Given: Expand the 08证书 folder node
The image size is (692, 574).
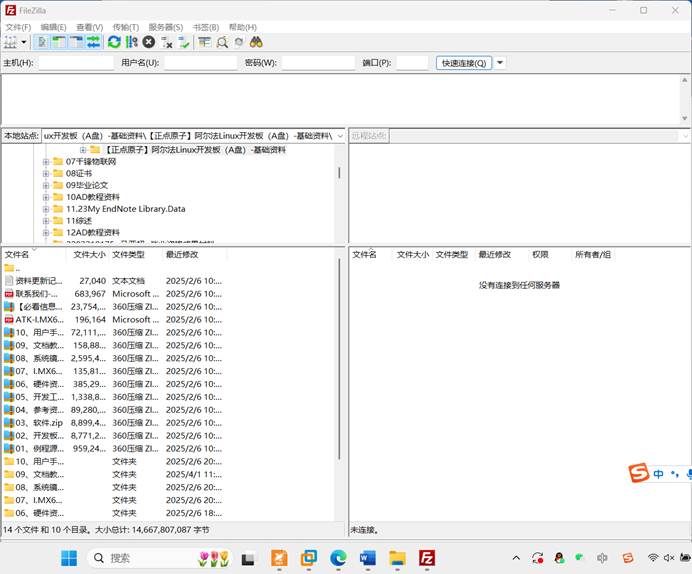Looking at the screenshot, I should 46,174.
